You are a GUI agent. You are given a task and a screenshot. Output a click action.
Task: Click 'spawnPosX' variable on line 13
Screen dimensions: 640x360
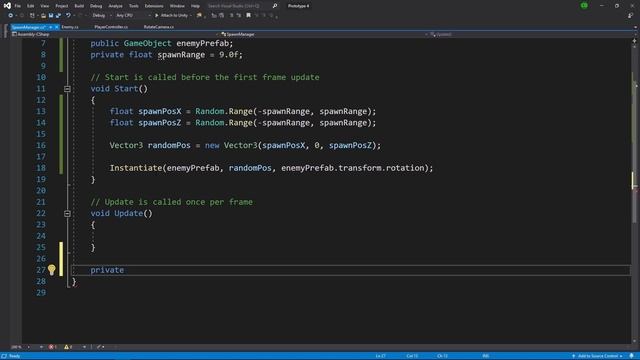(x=160, y=111)
